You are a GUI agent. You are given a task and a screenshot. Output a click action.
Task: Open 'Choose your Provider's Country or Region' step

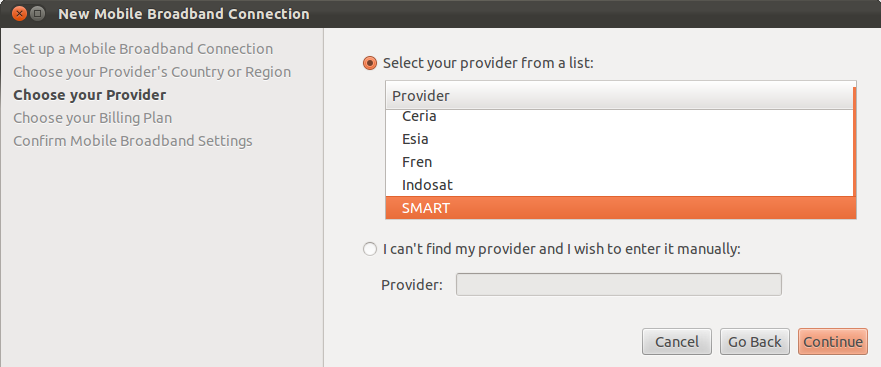click(152, 72)
